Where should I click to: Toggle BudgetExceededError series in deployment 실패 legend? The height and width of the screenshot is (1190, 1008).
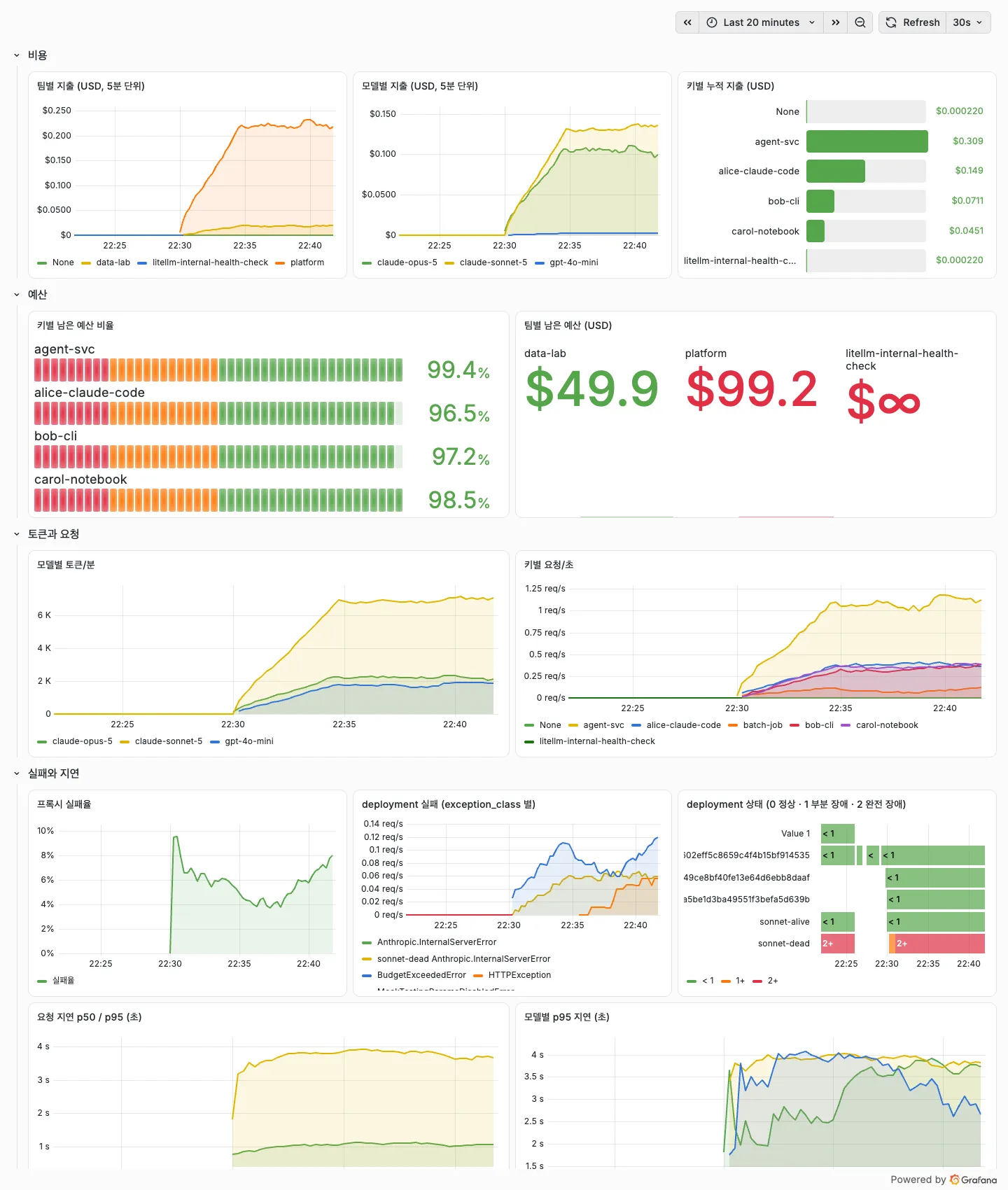[x=421, y=975]
